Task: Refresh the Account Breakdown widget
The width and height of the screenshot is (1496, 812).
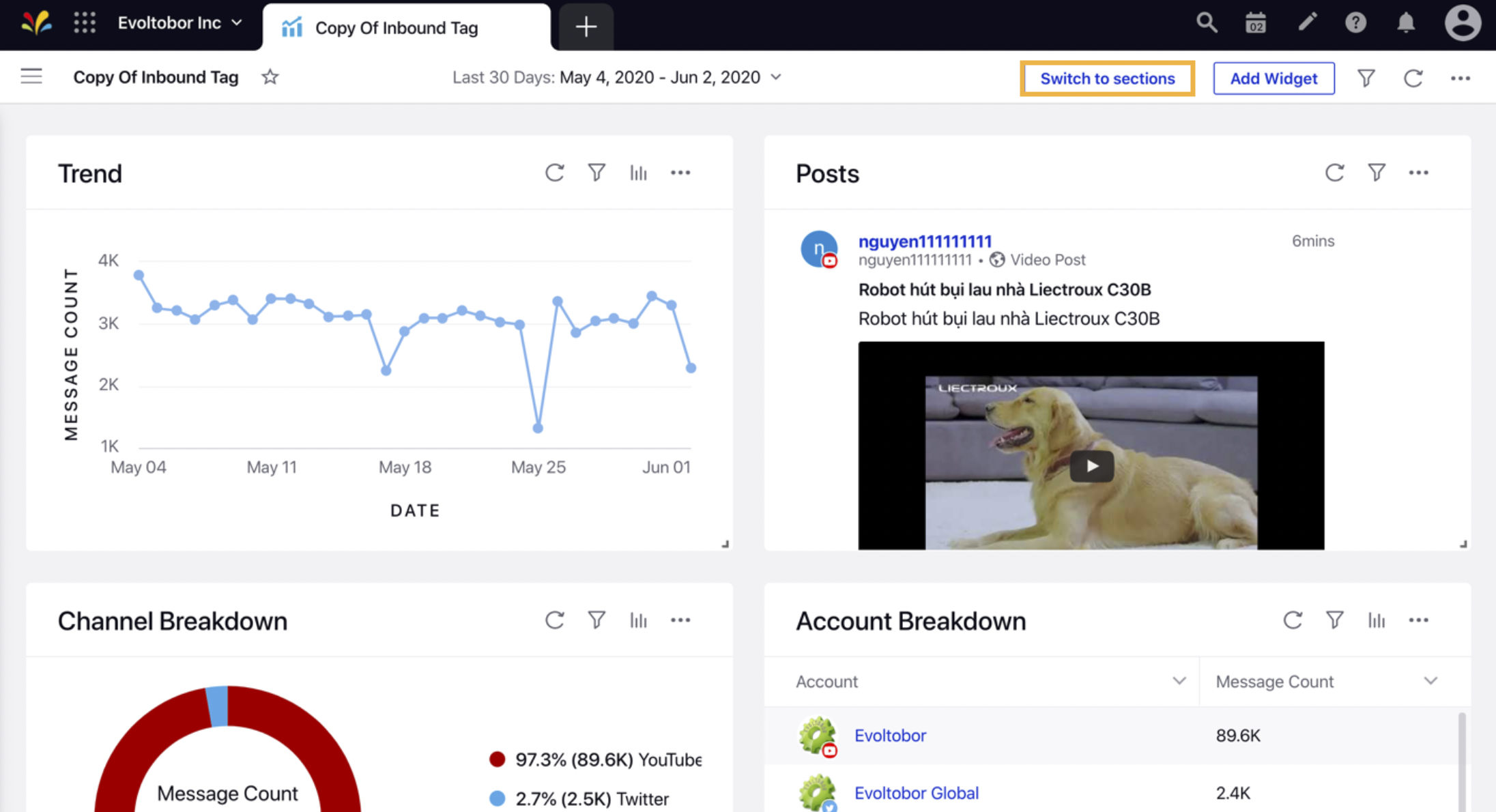Action: [1293, 620]
